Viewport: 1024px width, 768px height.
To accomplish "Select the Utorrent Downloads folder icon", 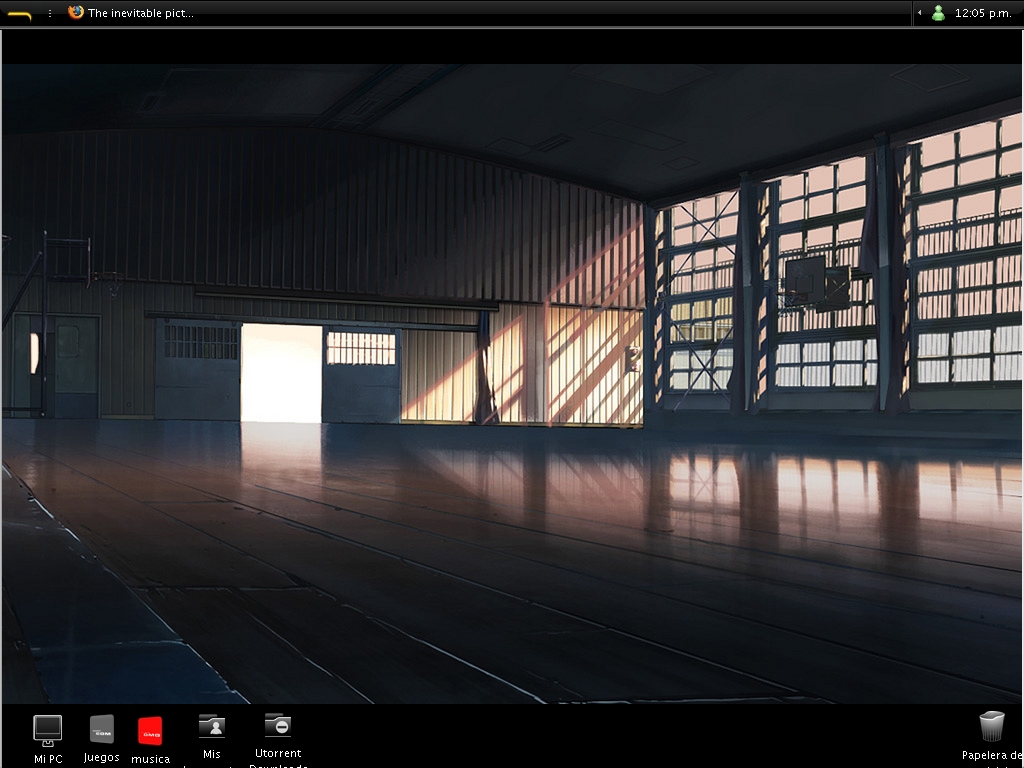I will (278, 725).
